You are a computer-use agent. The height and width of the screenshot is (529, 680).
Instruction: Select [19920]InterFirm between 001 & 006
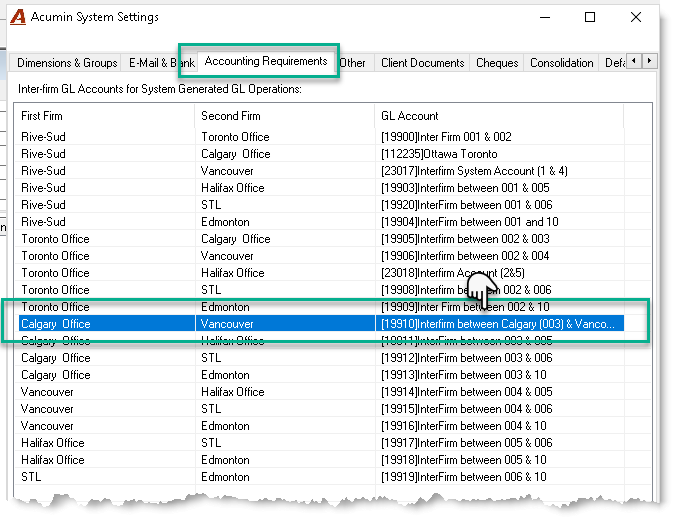(467, 205)
